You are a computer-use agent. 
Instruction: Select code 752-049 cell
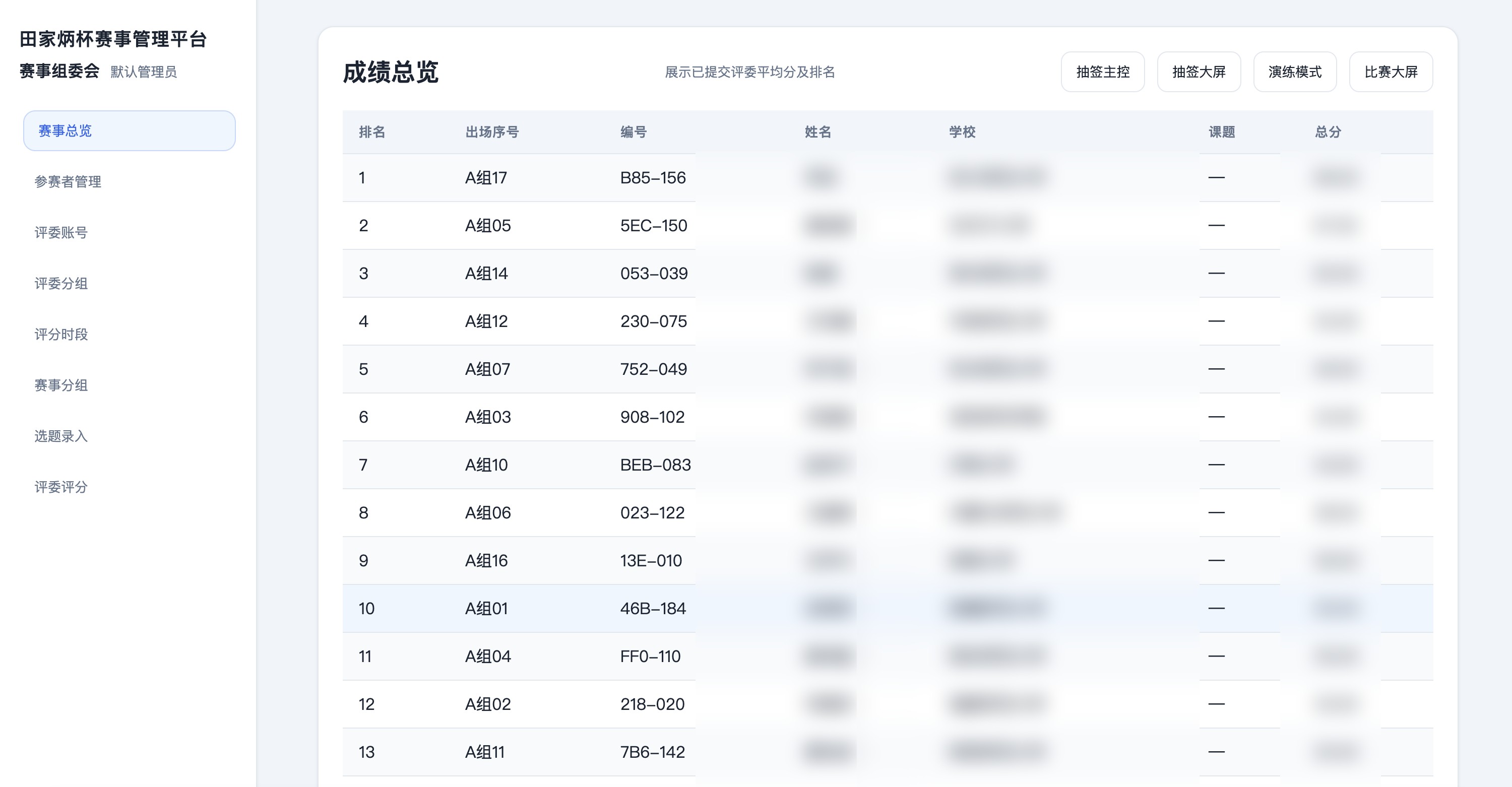tap(653, 368)
